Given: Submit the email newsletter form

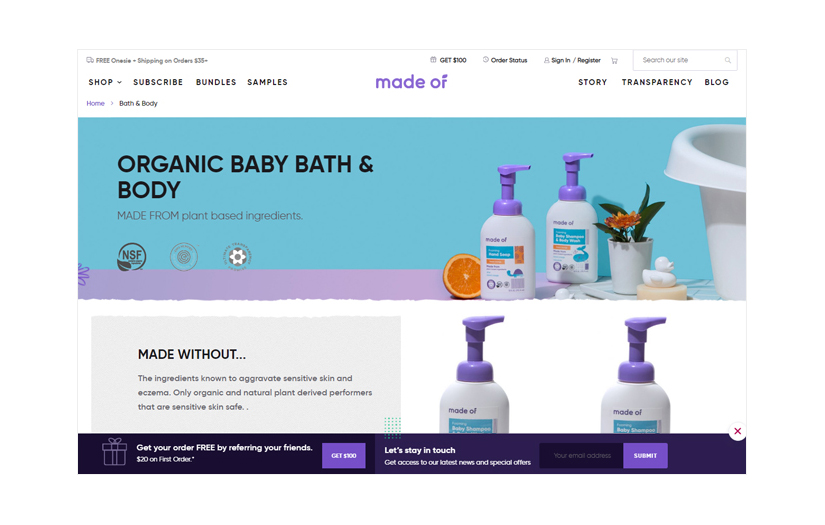Looking at the screenshot, I should (x=645, y=456).
